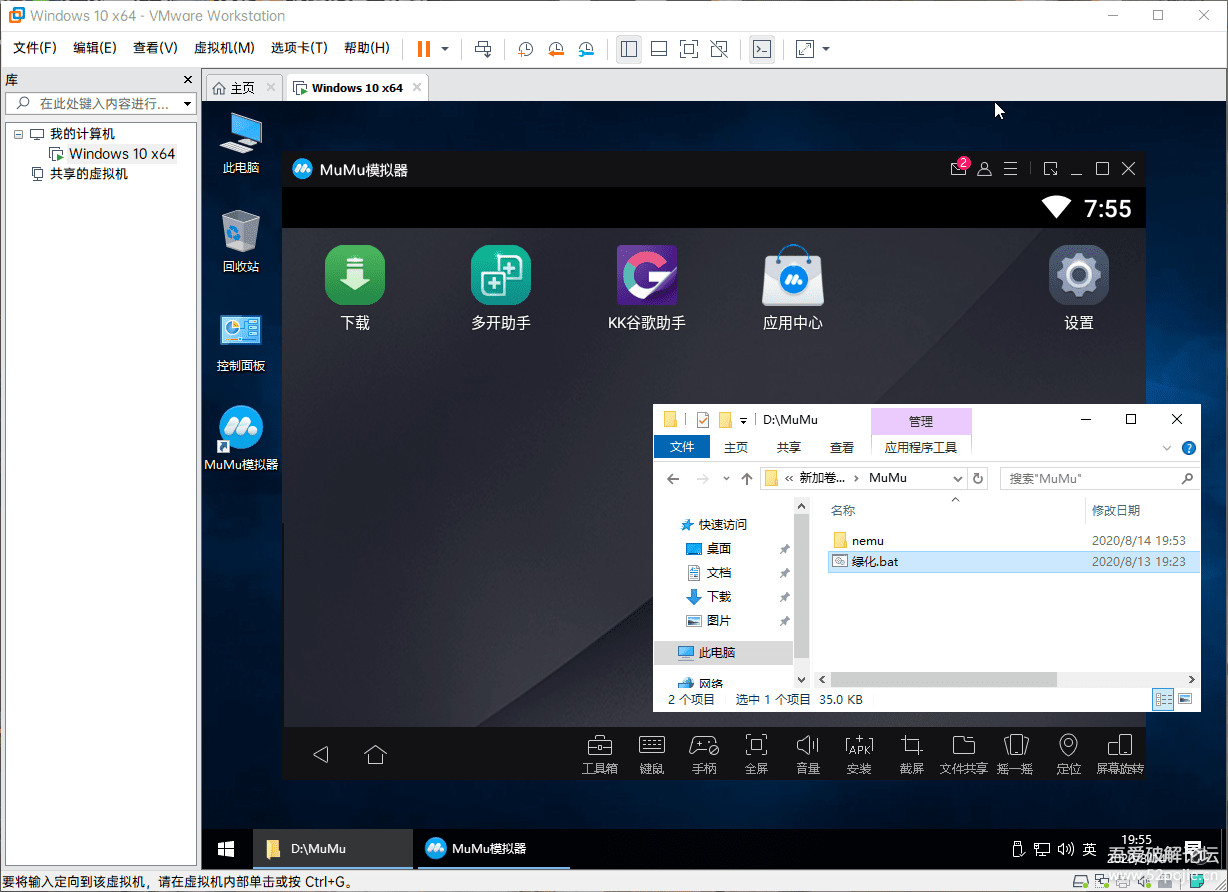This screenshot has width=1228, height=892.
Task: Open Explorer 应用程序工具 tab
Action: tap(921, 447)
